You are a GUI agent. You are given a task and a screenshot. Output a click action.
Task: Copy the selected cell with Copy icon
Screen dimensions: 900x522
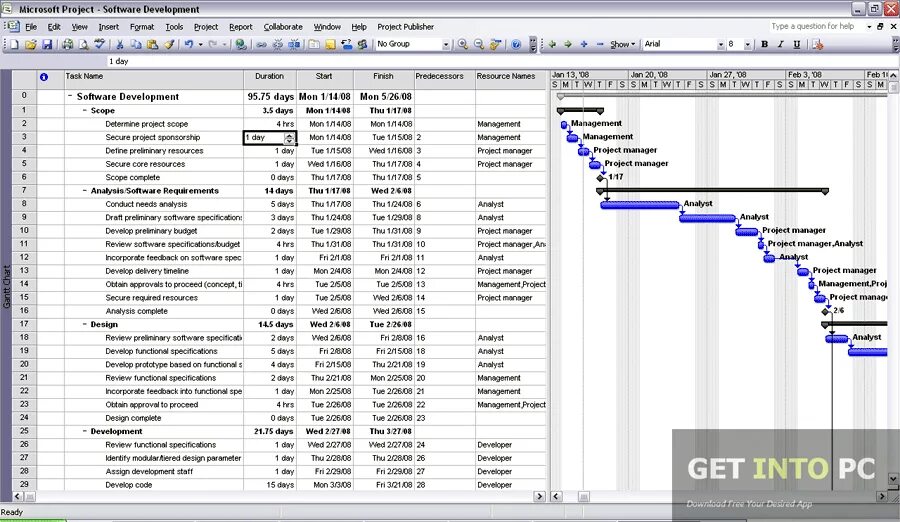[x=136, y=44]
